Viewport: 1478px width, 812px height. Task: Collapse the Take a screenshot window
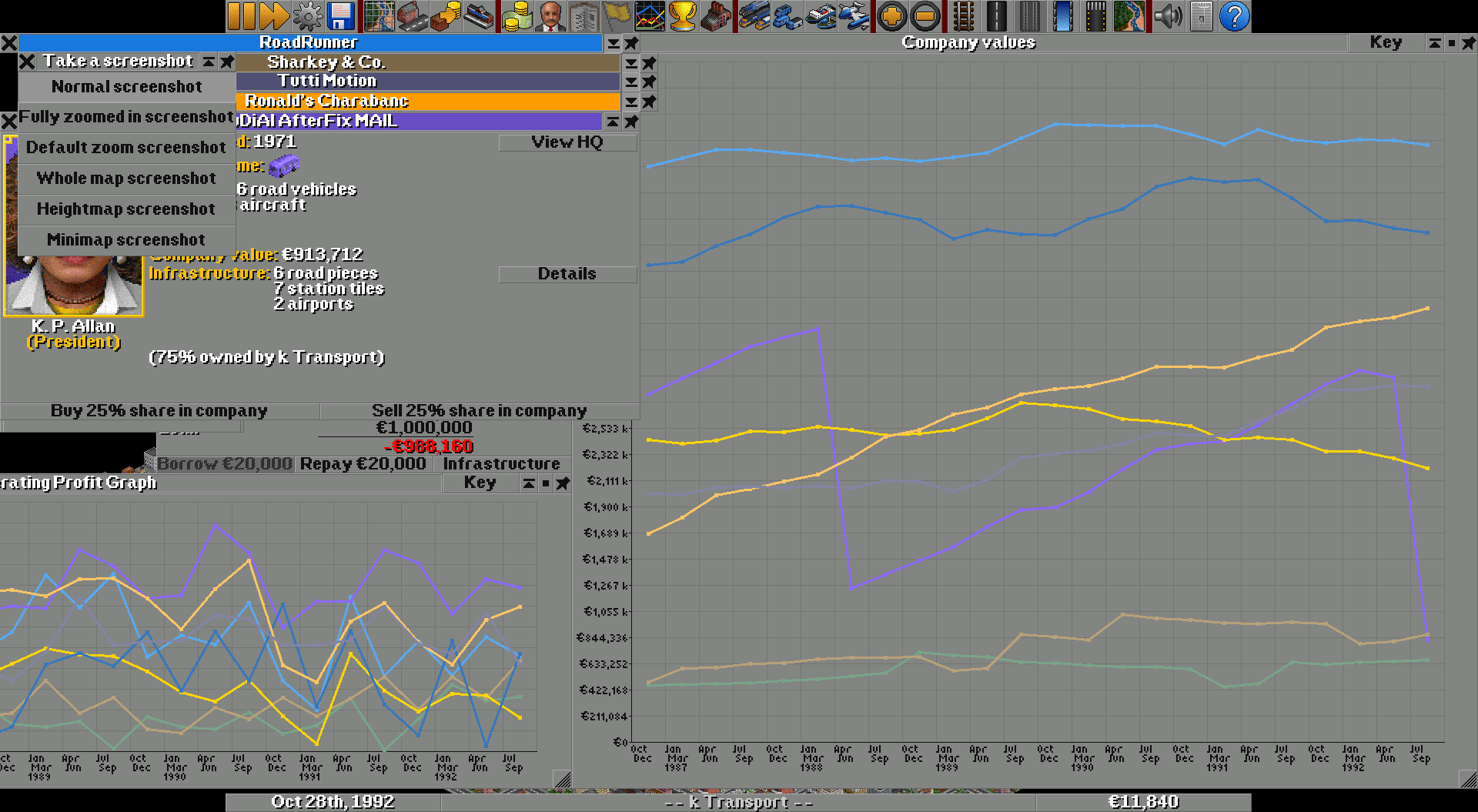point(209,62)
